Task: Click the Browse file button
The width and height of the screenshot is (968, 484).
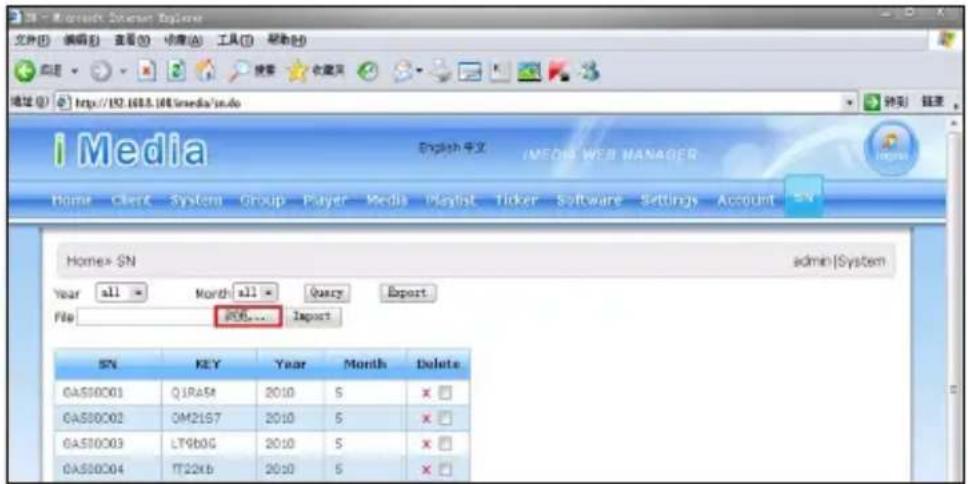Action: pos(248,316)
